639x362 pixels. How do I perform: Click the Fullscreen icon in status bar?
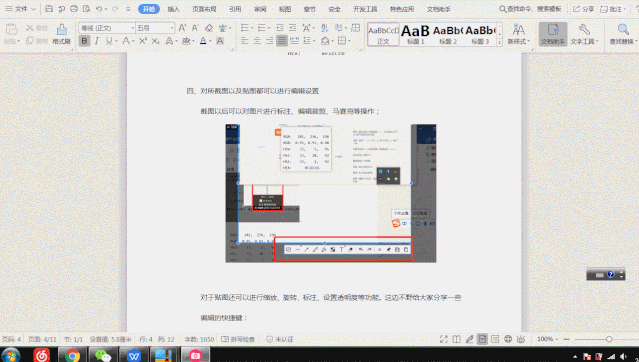pos(444,339)
